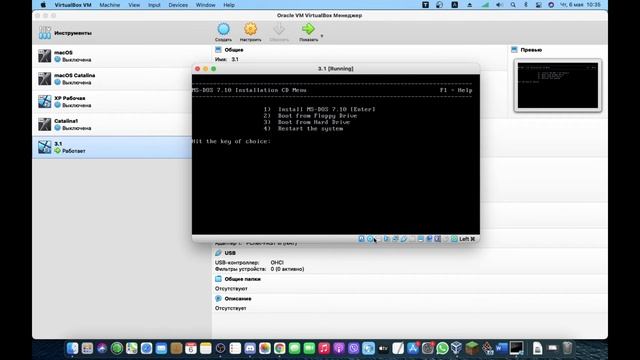Click the date and time in menu bar
This screenshot has width=640, height=360.
(580, 5)
